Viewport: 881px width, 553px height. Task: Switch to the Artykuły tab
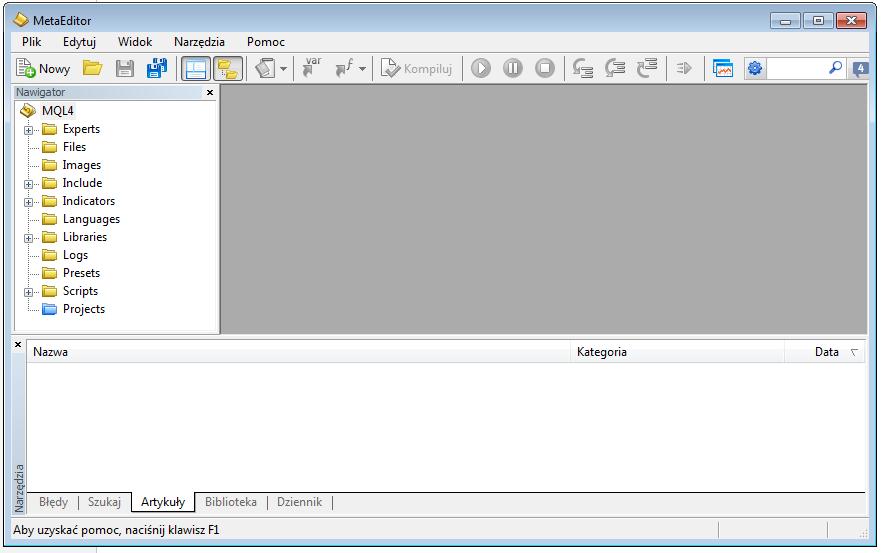(x=163, y=502)
